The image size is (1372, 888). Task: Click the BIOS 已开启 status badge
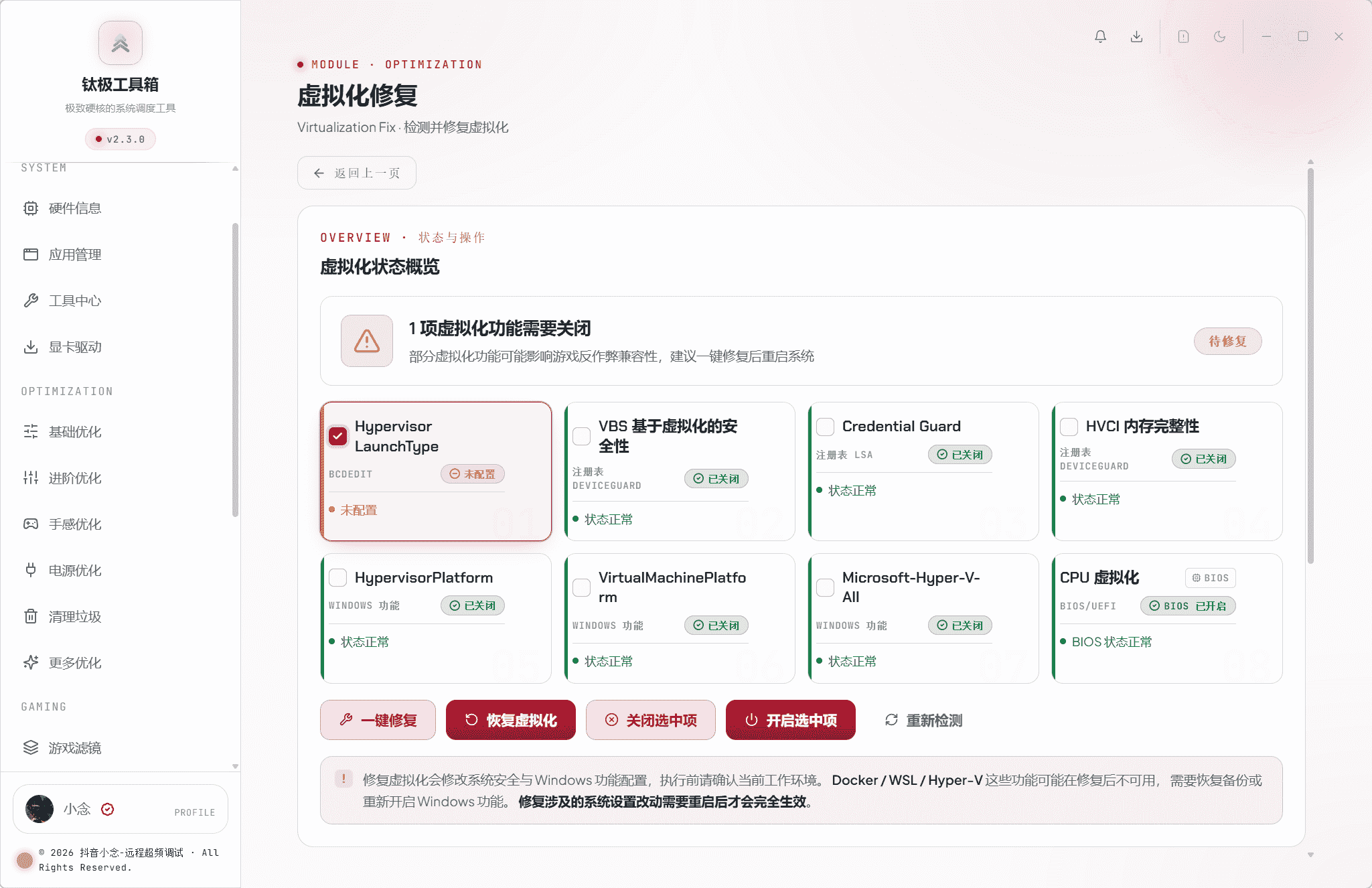1189,606
